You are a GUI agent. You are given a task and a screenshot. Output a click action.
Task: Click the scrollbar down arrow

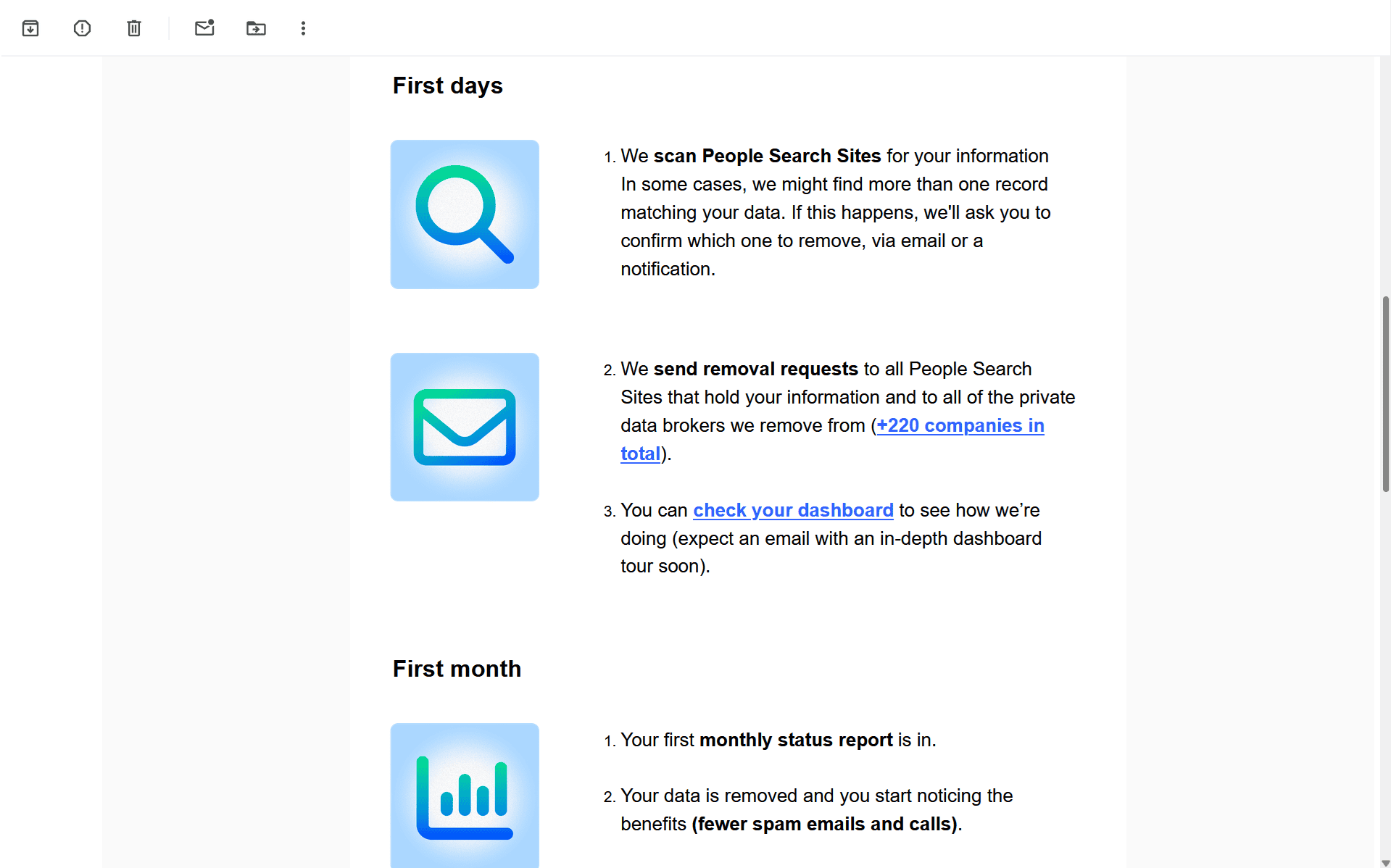[1384, 861]
